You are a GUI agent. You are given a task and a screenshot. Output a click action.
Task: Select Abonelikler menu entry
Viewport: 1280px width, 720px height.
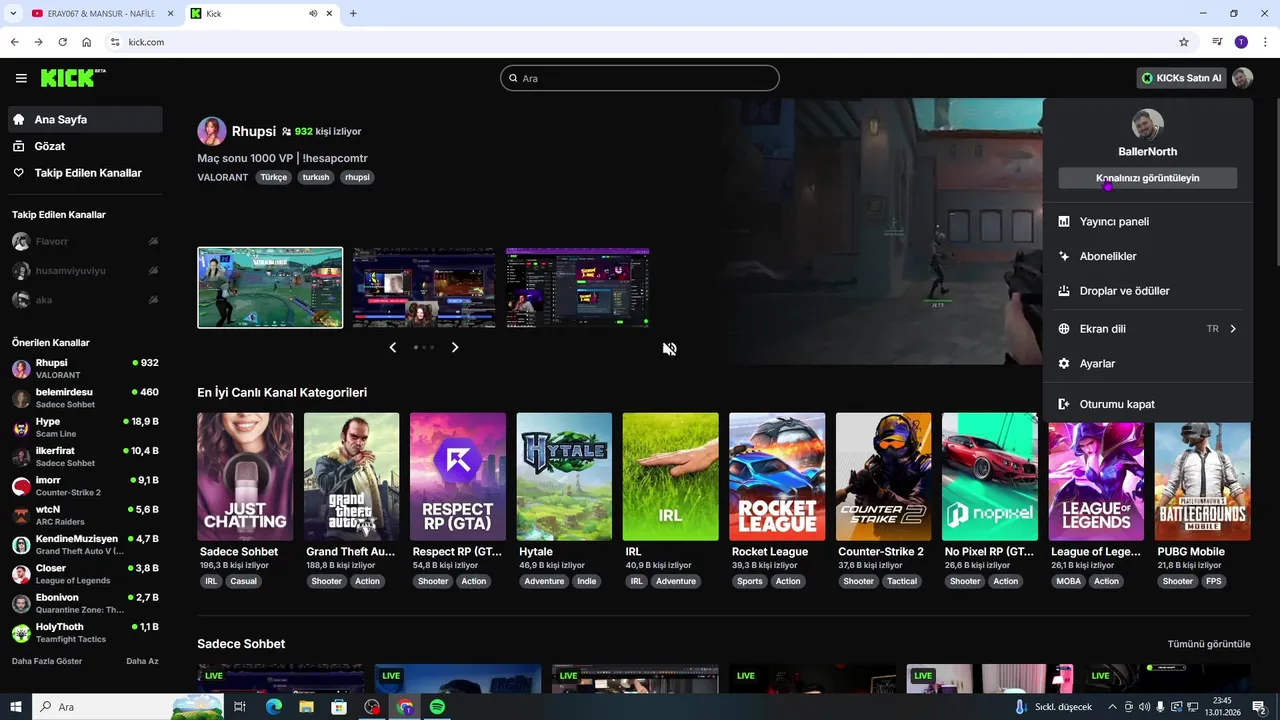pyautogui.click(x=1148, y=256)
